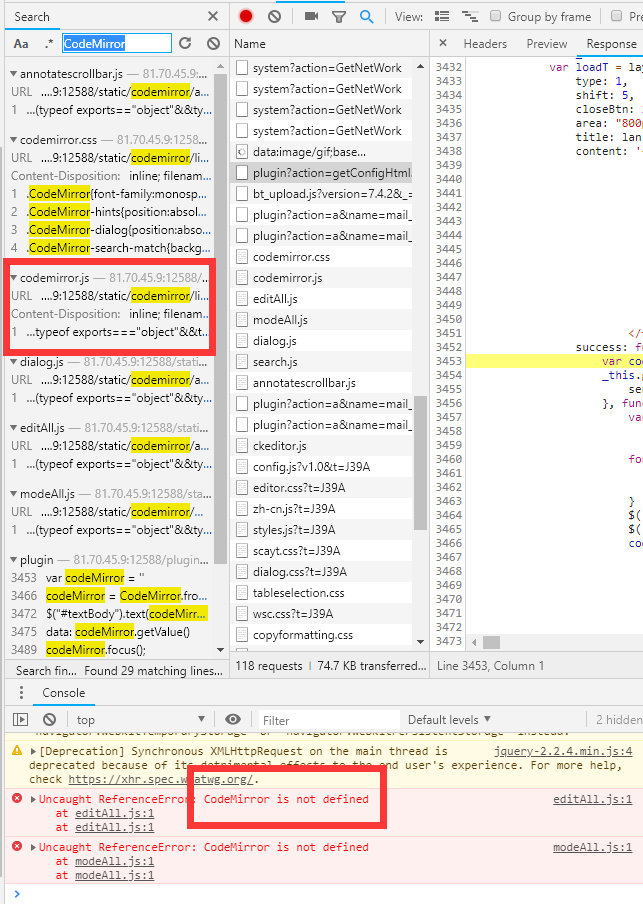Image resolution: width=643 pixels, height=904 pixels.
Task: Switch to large request rows view
Action: coord(442,16)
